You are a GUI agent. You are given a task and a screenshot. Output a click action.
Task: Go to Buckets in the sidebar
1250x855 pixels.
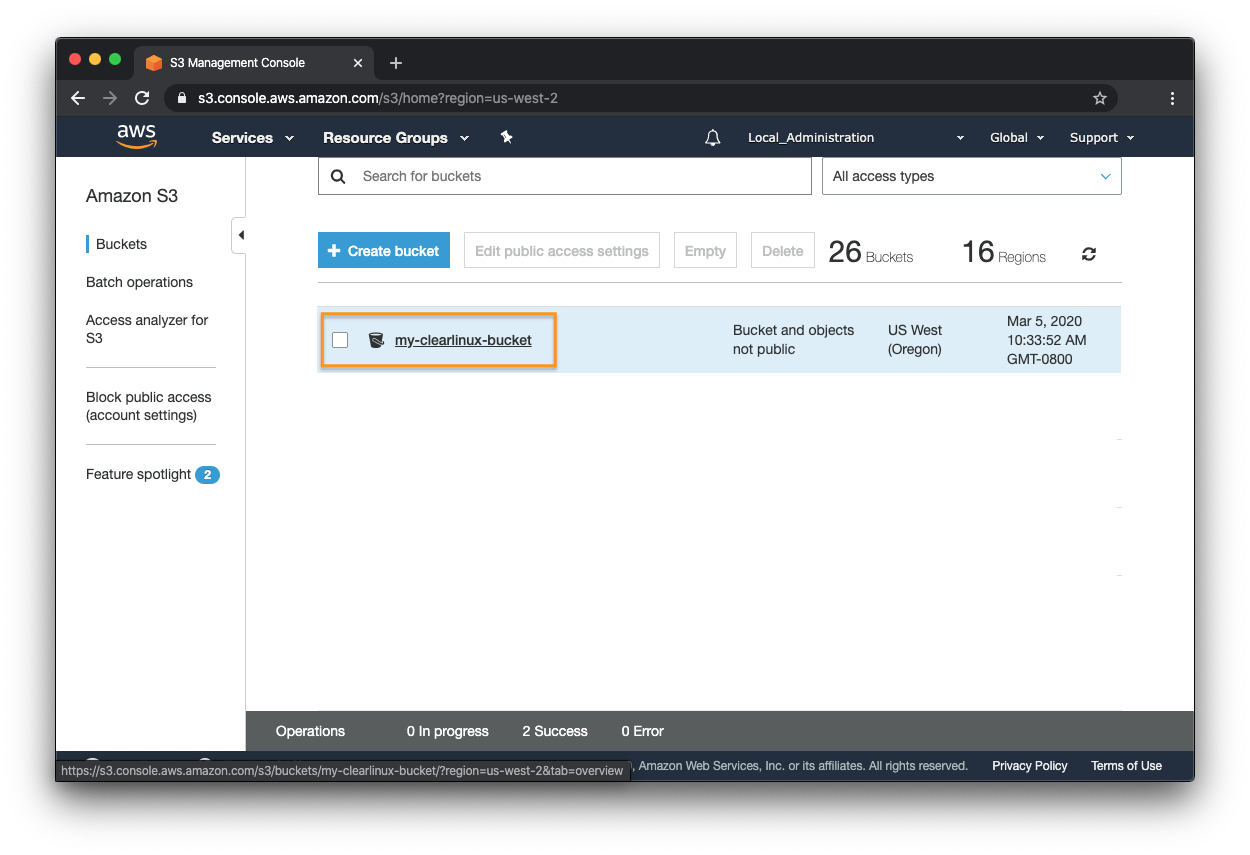(x=121, y=244)
